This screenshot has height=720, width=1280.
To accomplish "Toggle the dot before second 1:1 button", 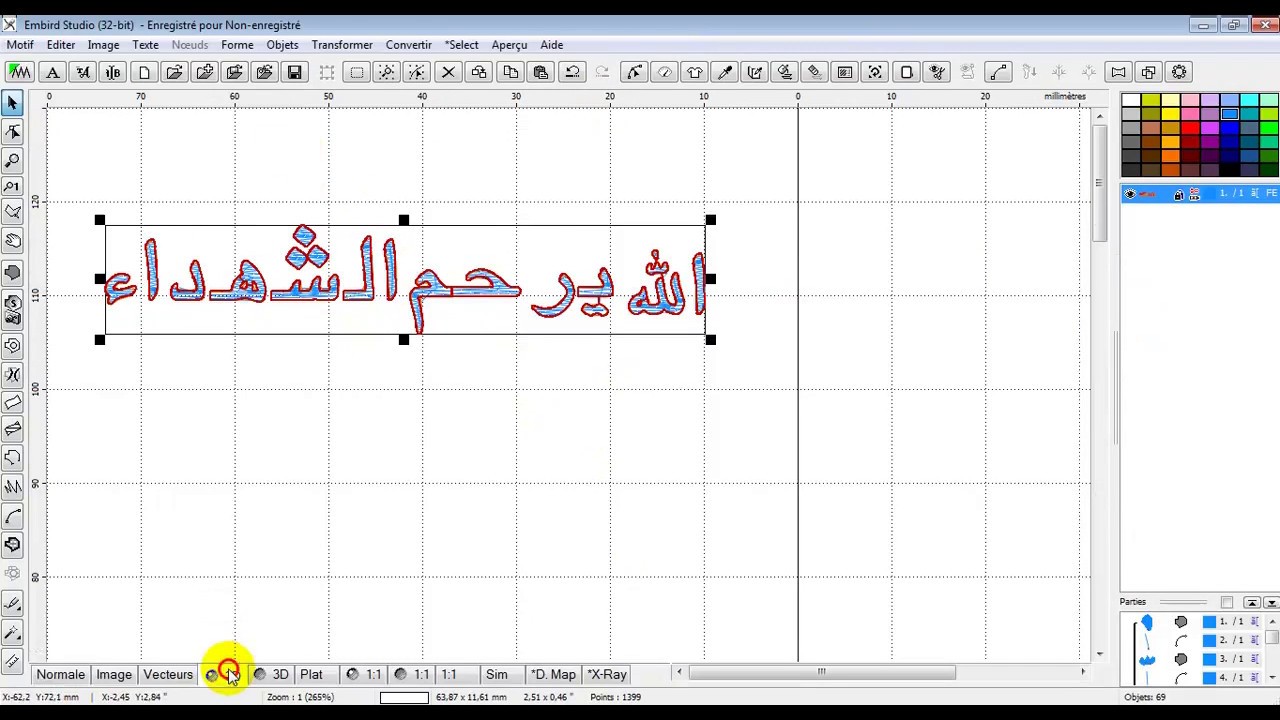I will (400, 674).
